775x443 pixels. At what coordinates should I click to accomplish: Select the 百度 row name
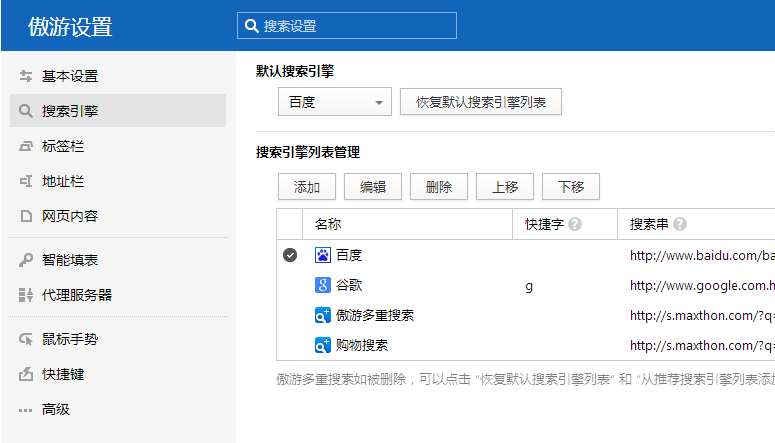349,255
